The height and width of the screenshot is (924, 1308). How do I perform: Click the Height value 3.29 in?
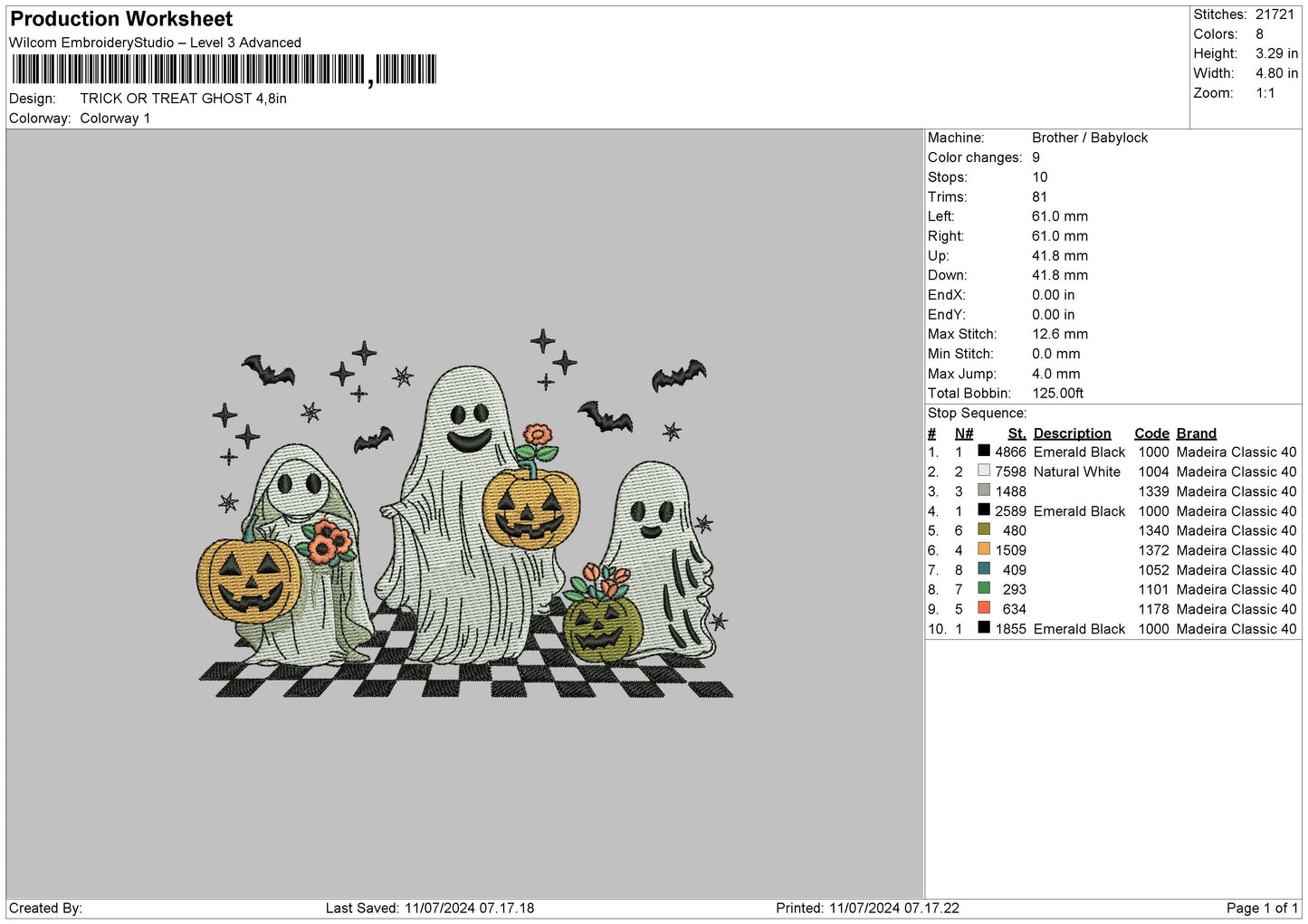(1276, 54)
